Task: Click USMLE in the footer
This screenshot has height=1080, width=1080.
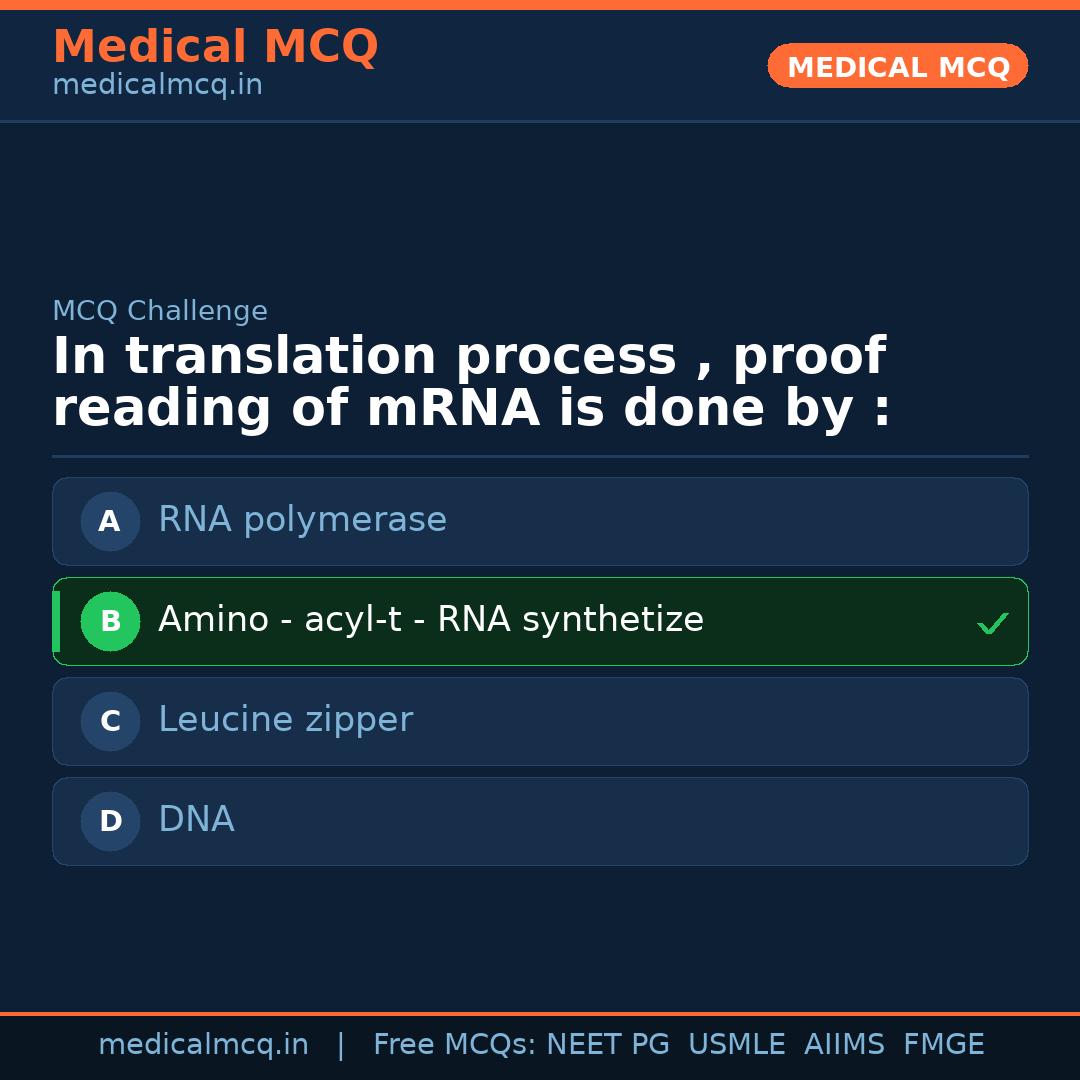Action: tap(736, 1045)
